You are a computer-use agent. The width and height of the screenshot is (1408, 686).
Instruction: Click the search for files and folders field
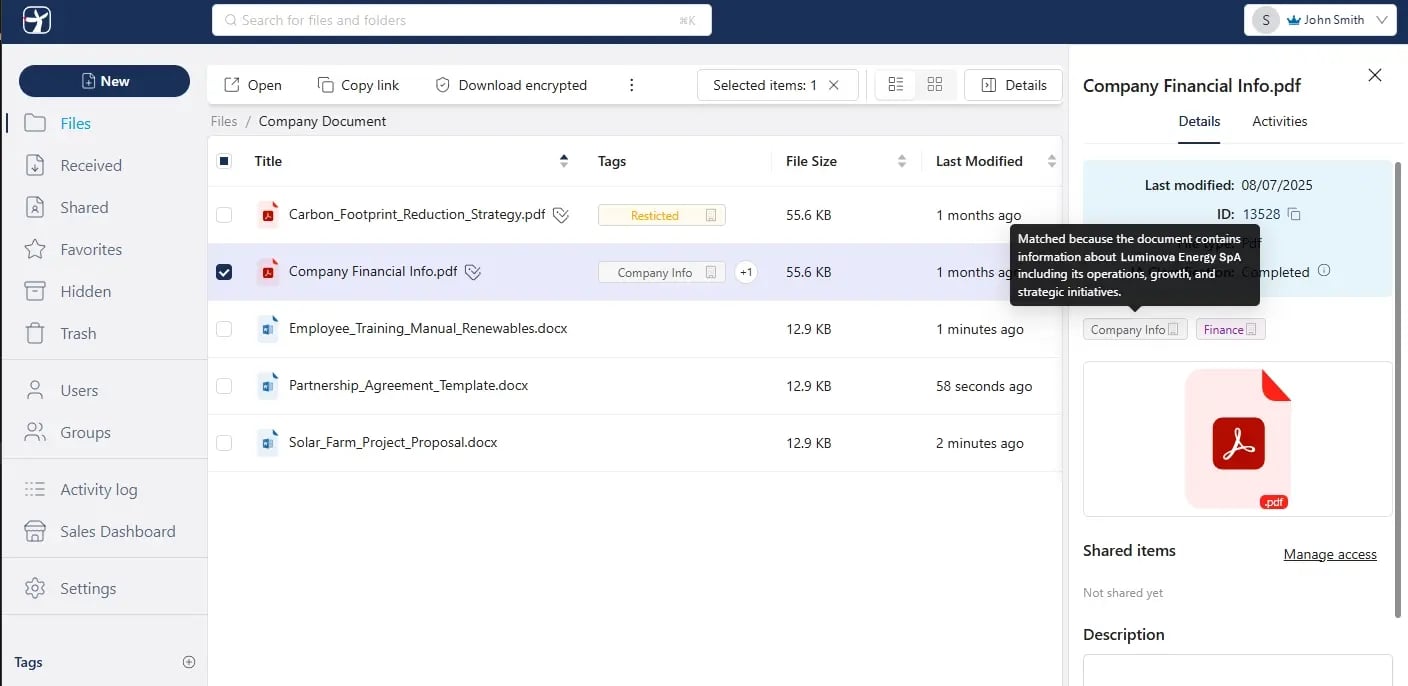[x=462, y=20]
